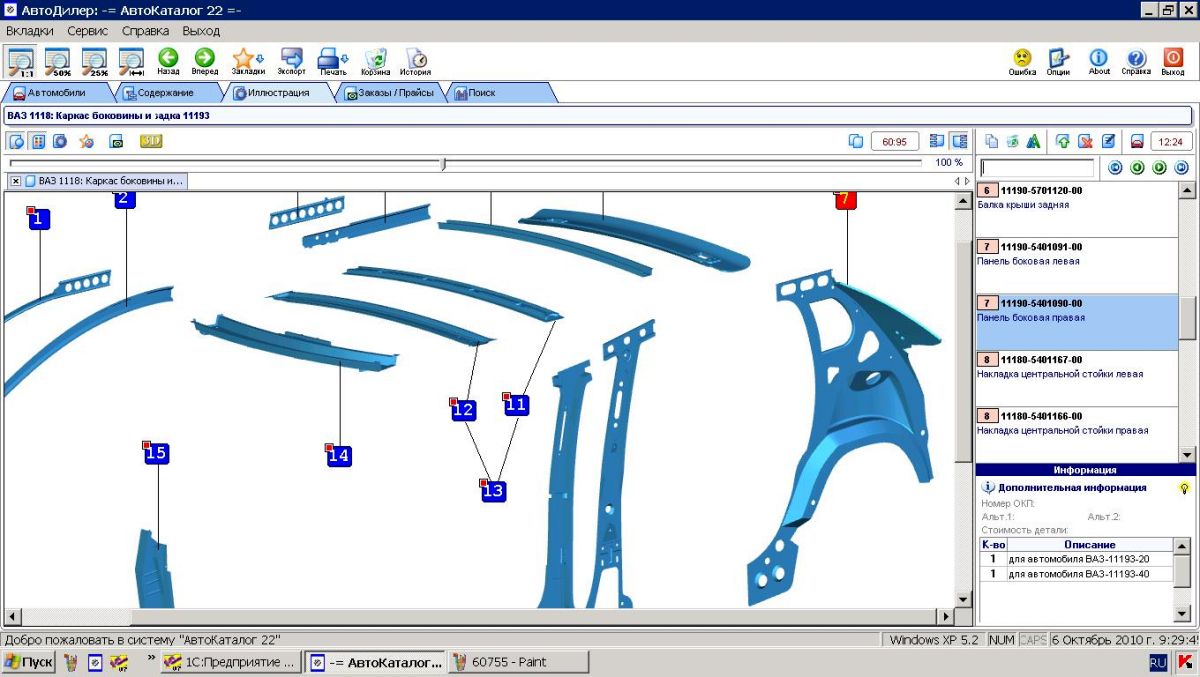Set illustration zoom to 1:1
This screenshot has height=677, width=1200.
[x=20, y=61]
